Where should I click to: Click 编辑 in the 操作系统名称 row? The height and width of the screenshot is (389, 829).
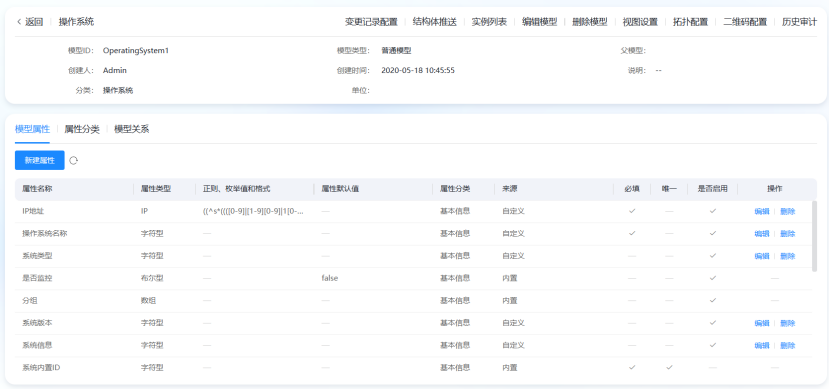762,234
